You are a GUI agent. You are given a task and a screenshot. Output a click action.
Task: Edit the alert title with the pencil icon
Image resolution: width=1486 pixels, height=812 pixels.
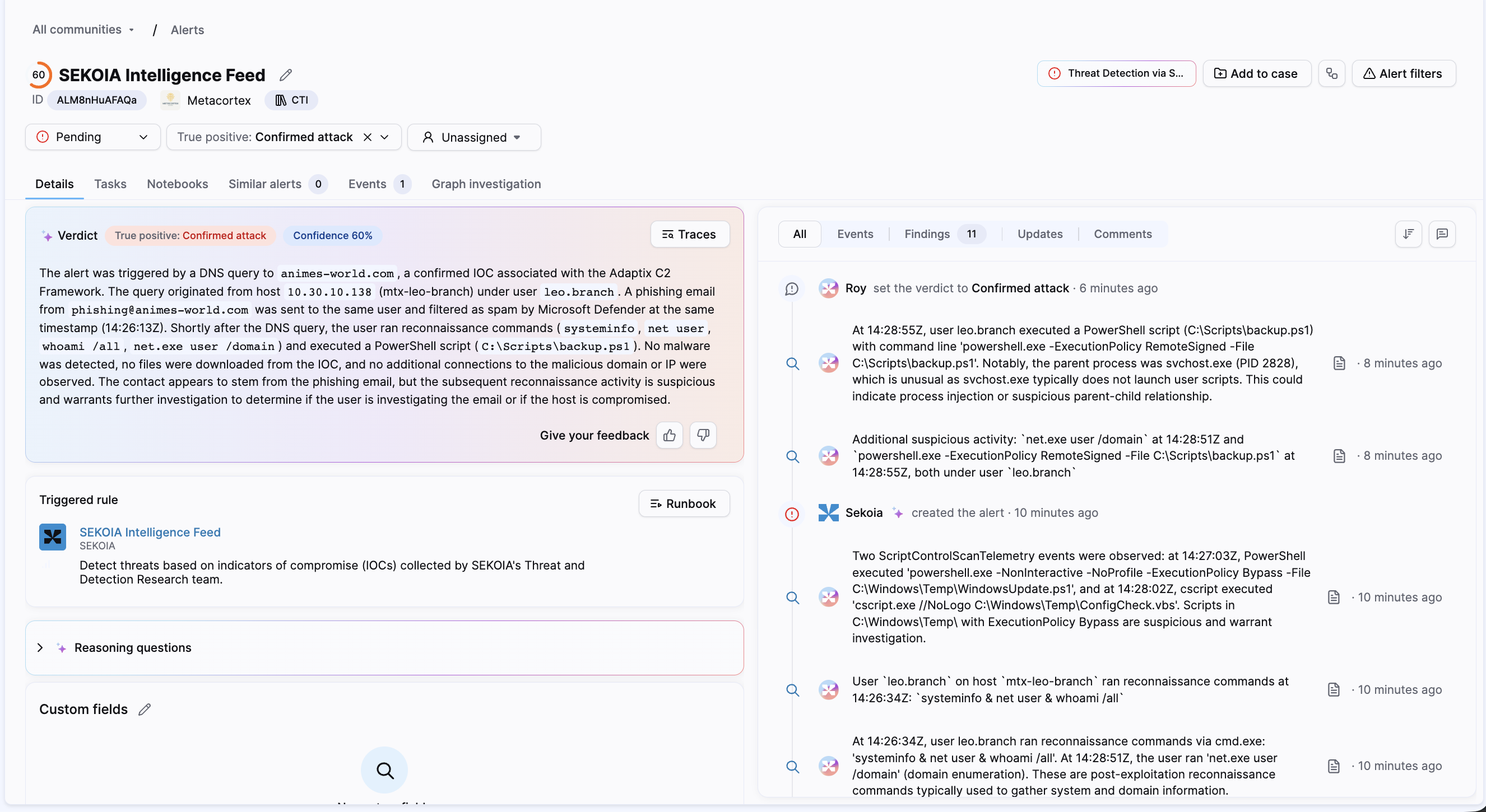point(286,75)
